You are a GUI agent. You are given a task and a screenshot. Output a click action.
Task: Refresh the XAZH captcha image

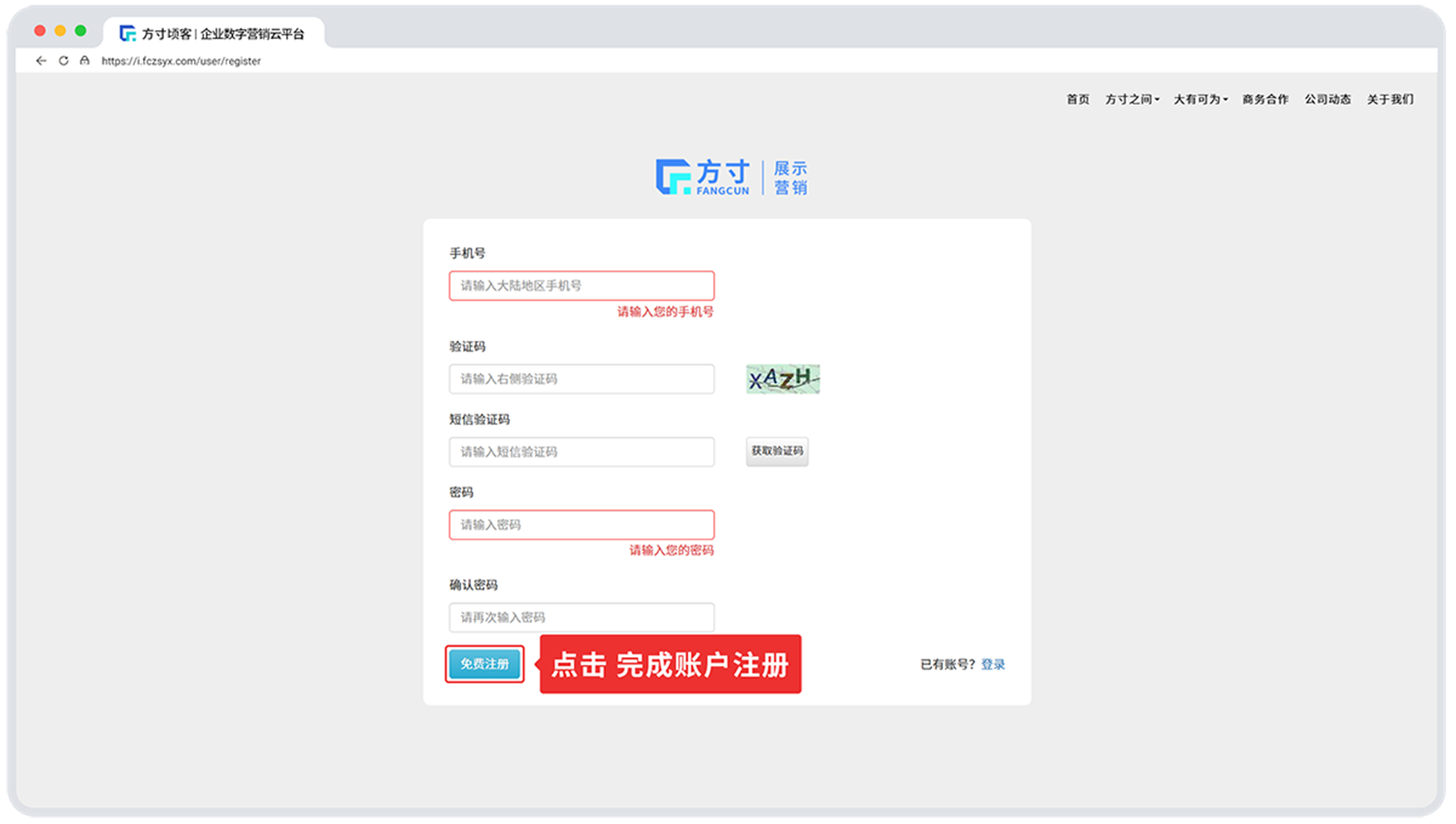(x=782, y=379)
